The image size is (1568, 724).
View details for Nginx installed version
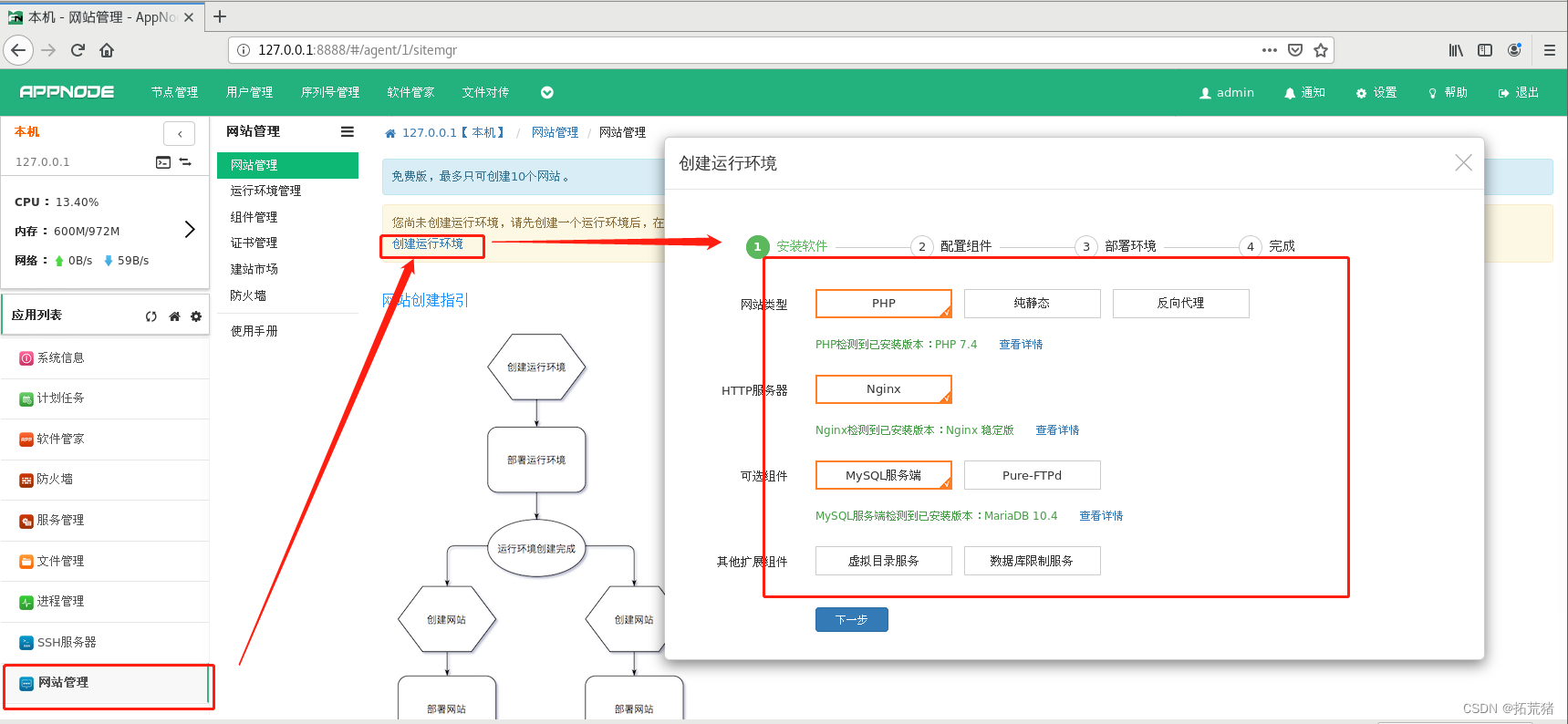[x=1057, y=430]
